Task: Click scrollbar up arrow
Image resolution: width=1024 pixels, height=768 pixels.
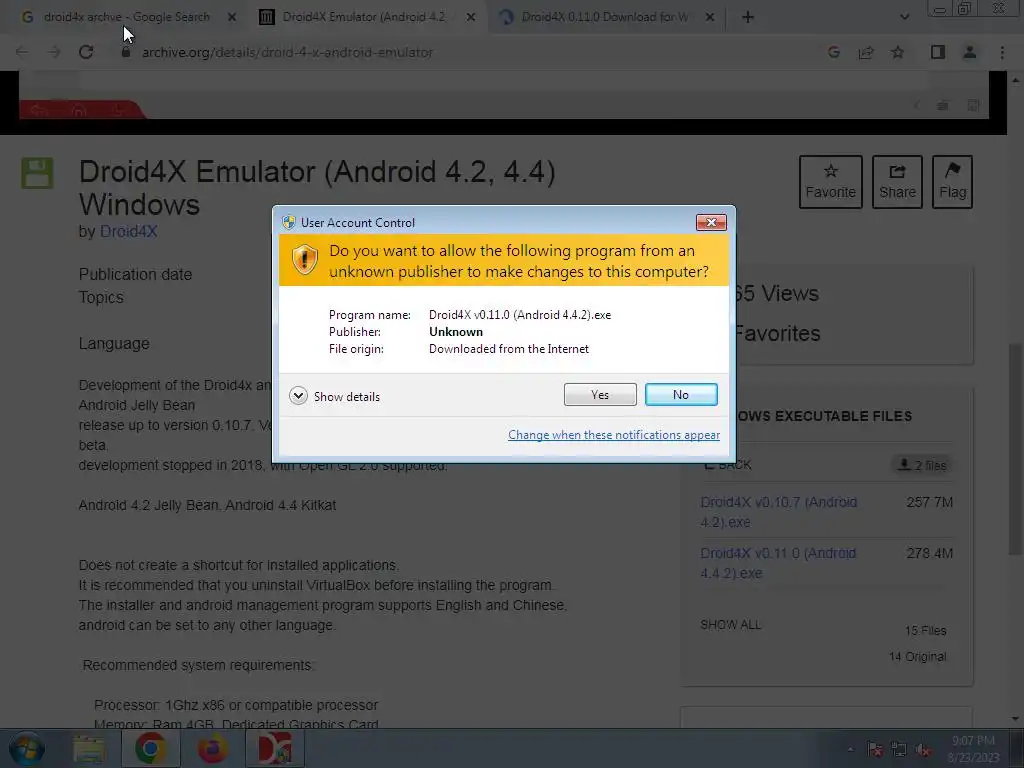Action: pyautogui.click(x=1015, y=80)
